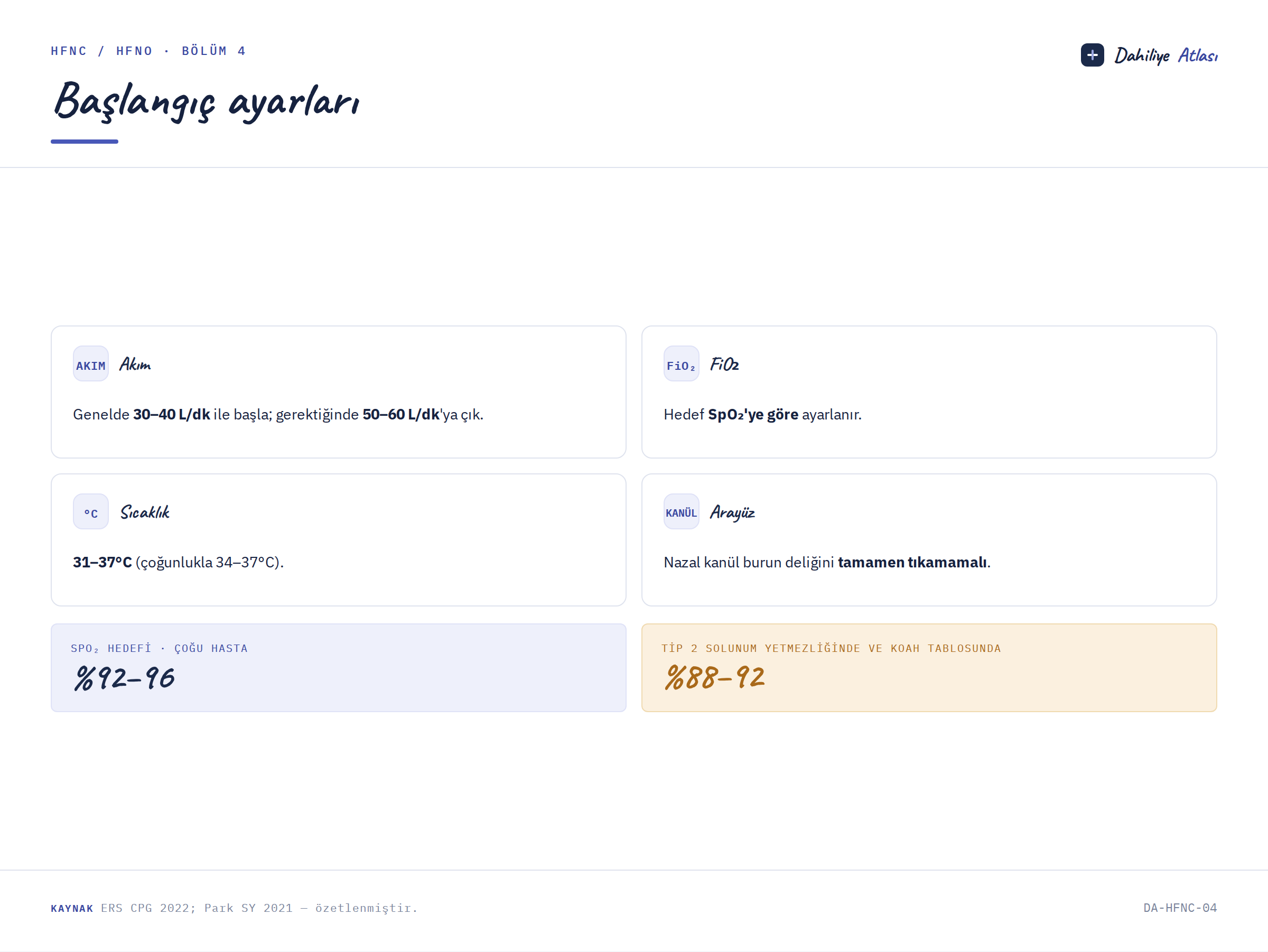Image resolution: width=1268 pixels, height=952 pixels.
Task: Click the Akım card heading
Action: click(x=135, y=365)
